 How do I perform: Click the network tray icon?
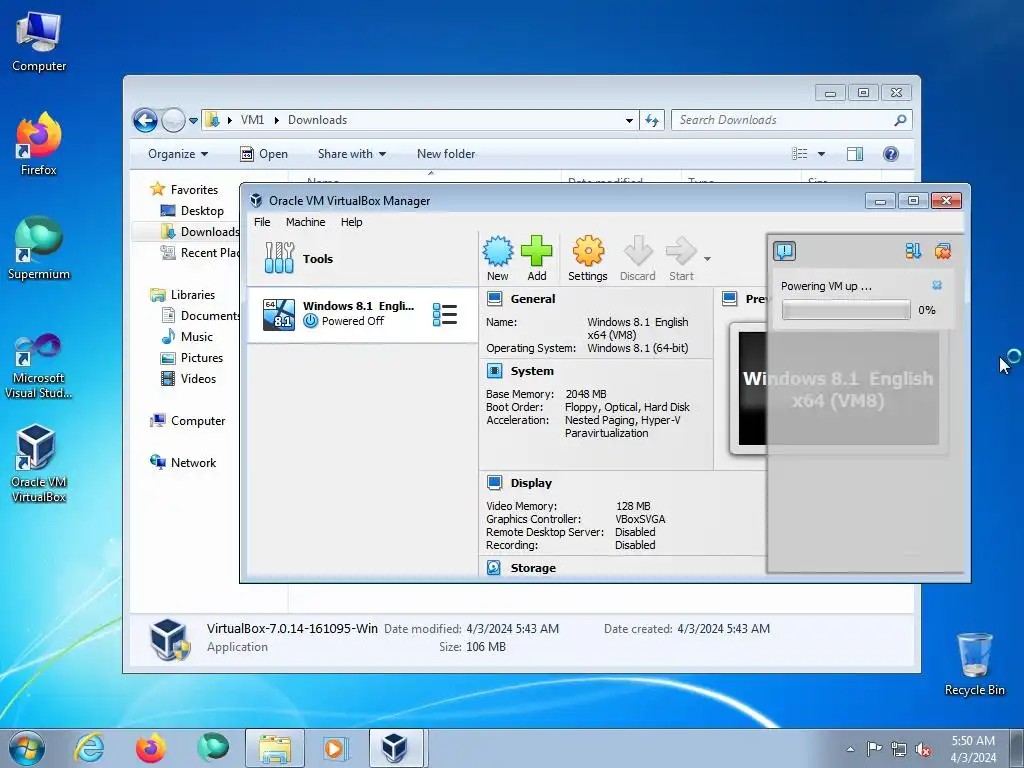point(899,749)
